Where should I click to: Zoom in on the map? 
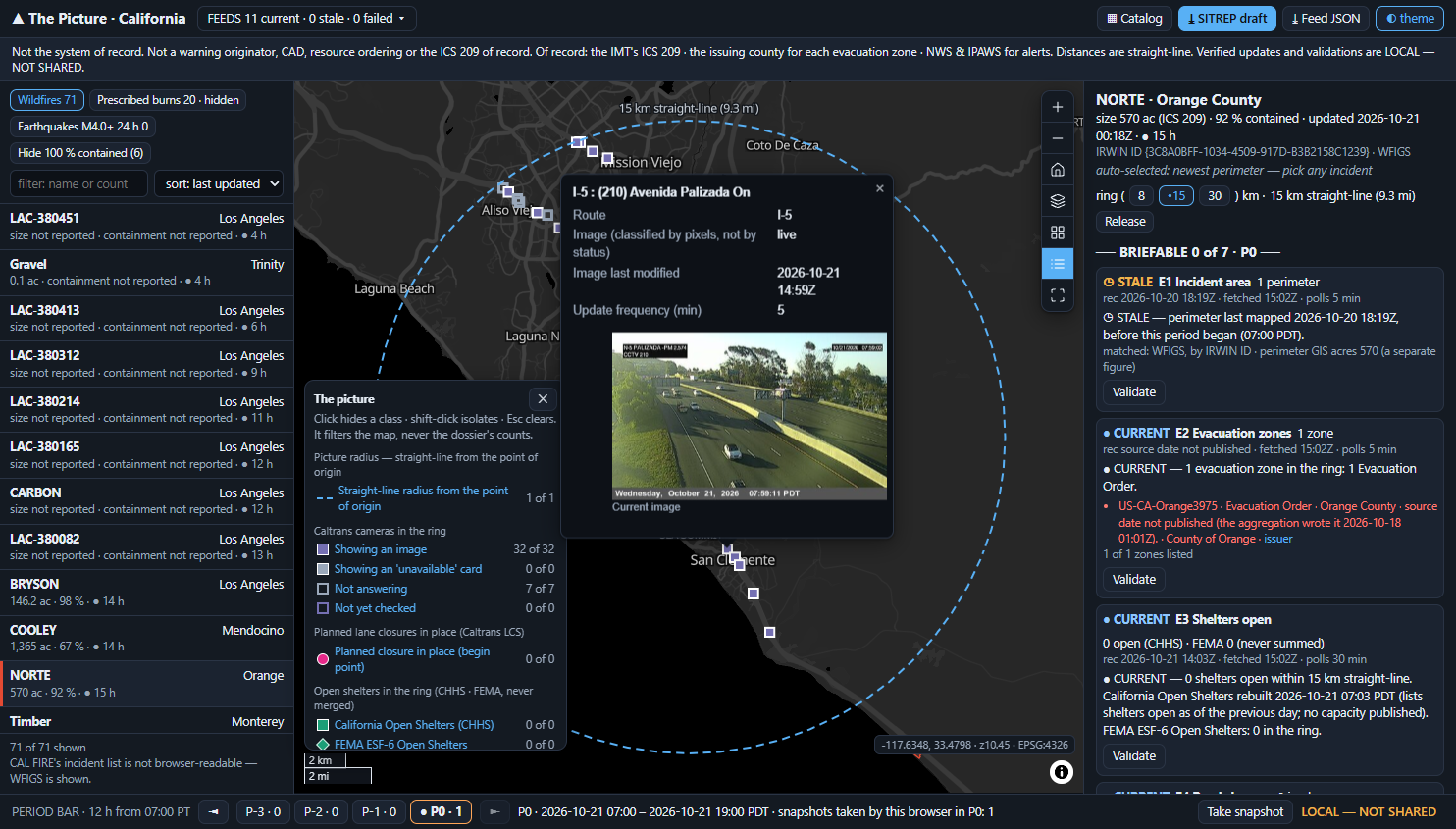pos(1057,107)
